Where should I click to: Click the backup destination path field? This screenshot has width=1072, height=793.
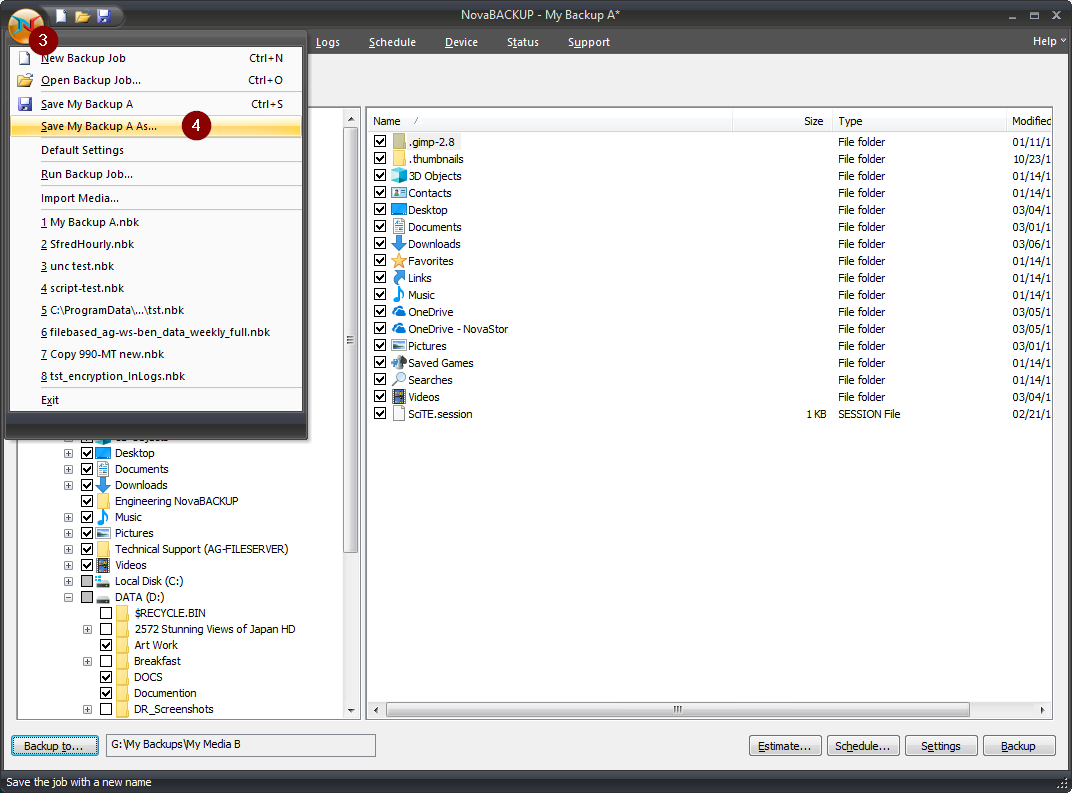tap(241, 745)
